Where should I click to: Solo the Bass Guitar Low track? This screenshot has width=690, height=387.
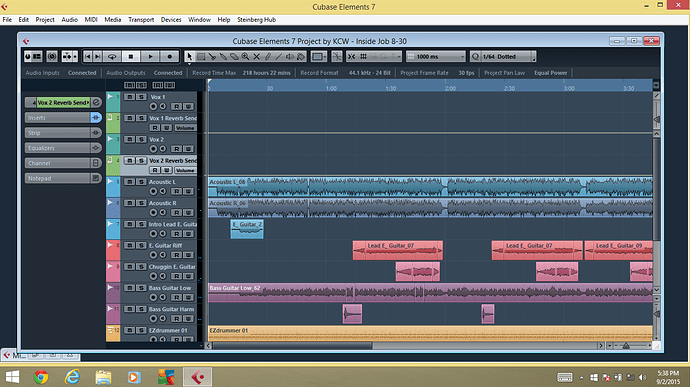click(x=141, y=287)
